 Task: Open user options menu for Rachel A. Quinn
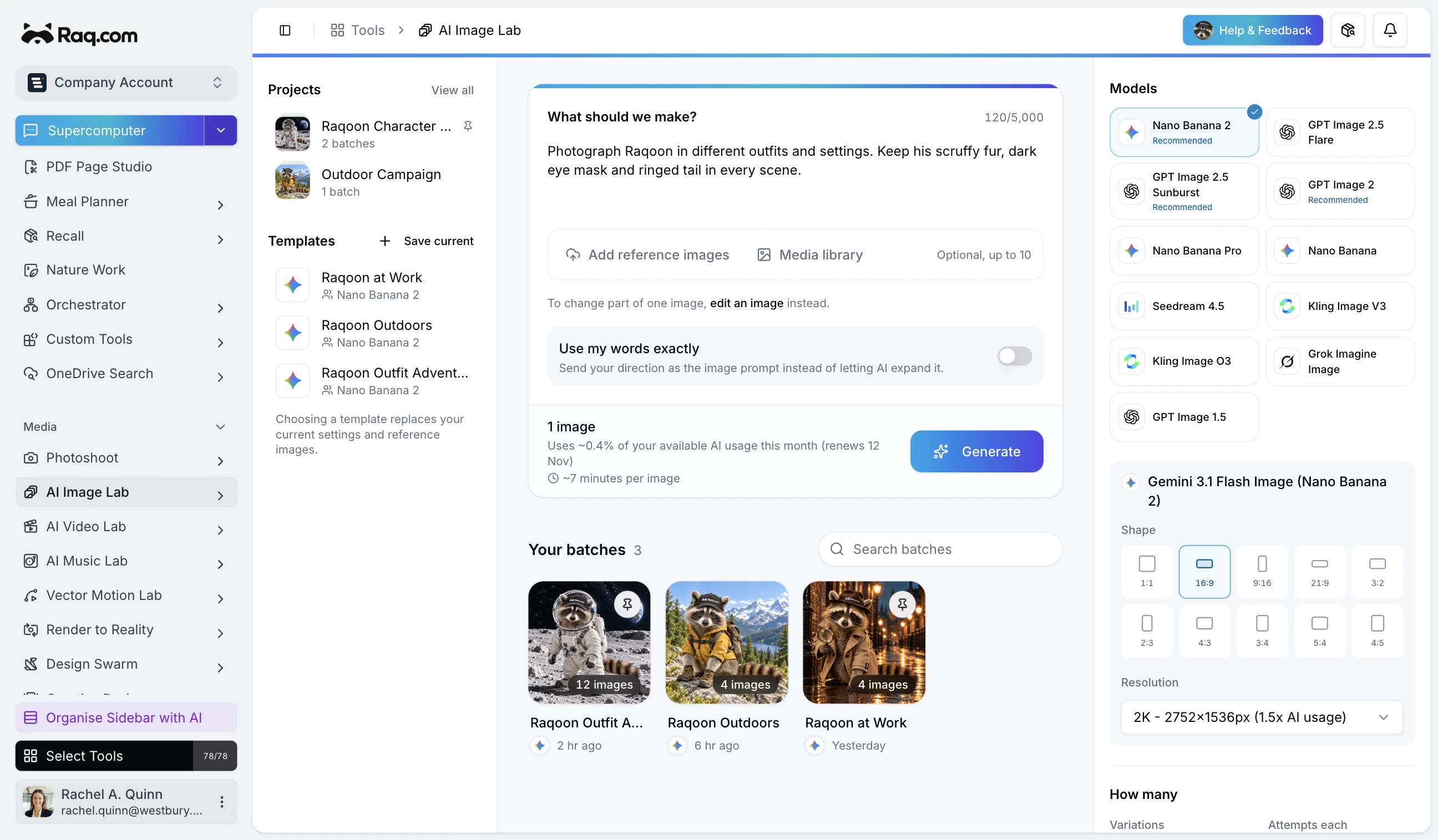221,801
